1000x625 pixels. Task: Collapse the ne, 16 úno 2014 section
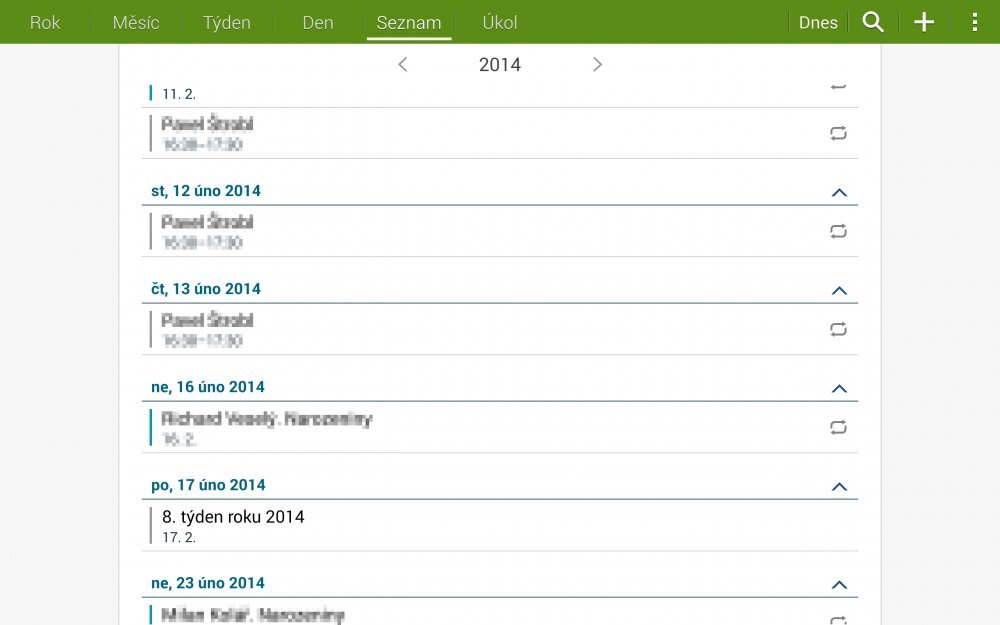[839, 388]
